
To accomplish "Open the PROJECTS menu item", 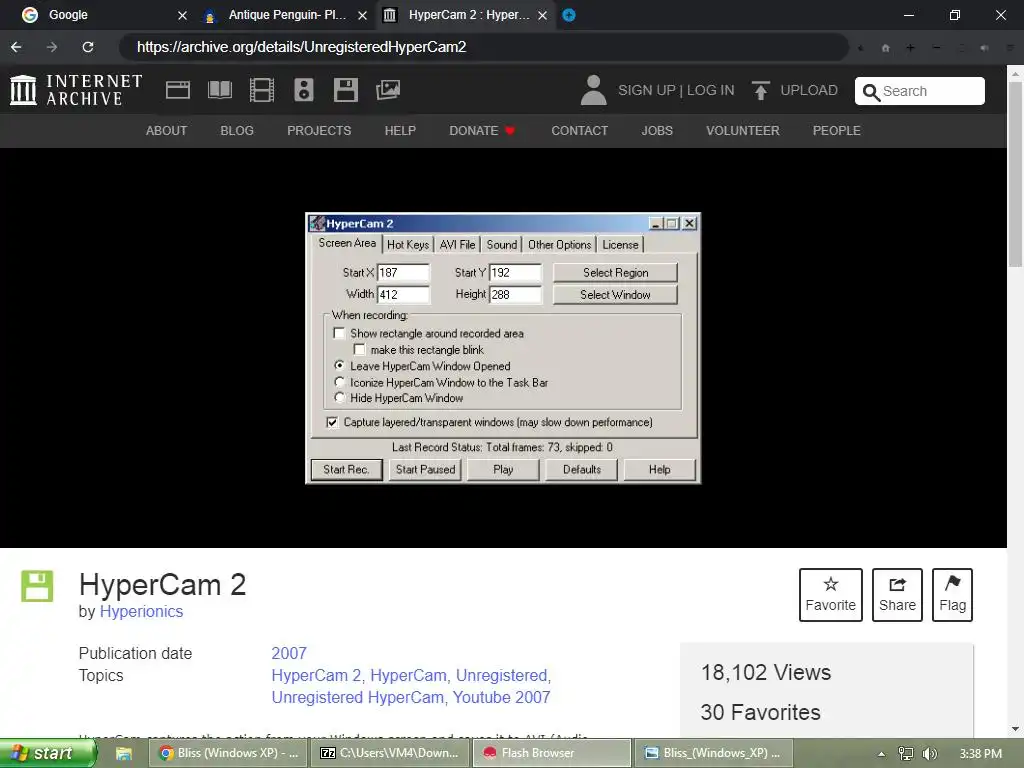I will click(319, 131).
